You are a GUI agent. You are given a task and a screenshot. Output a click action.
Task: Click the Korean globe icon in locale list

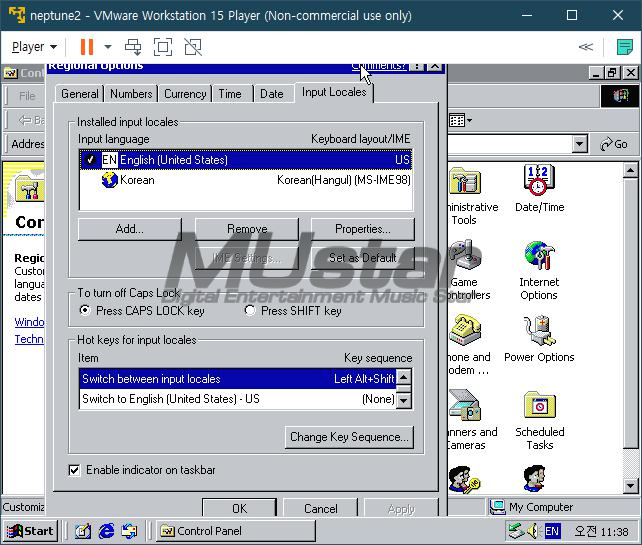(x=110, y=180)
